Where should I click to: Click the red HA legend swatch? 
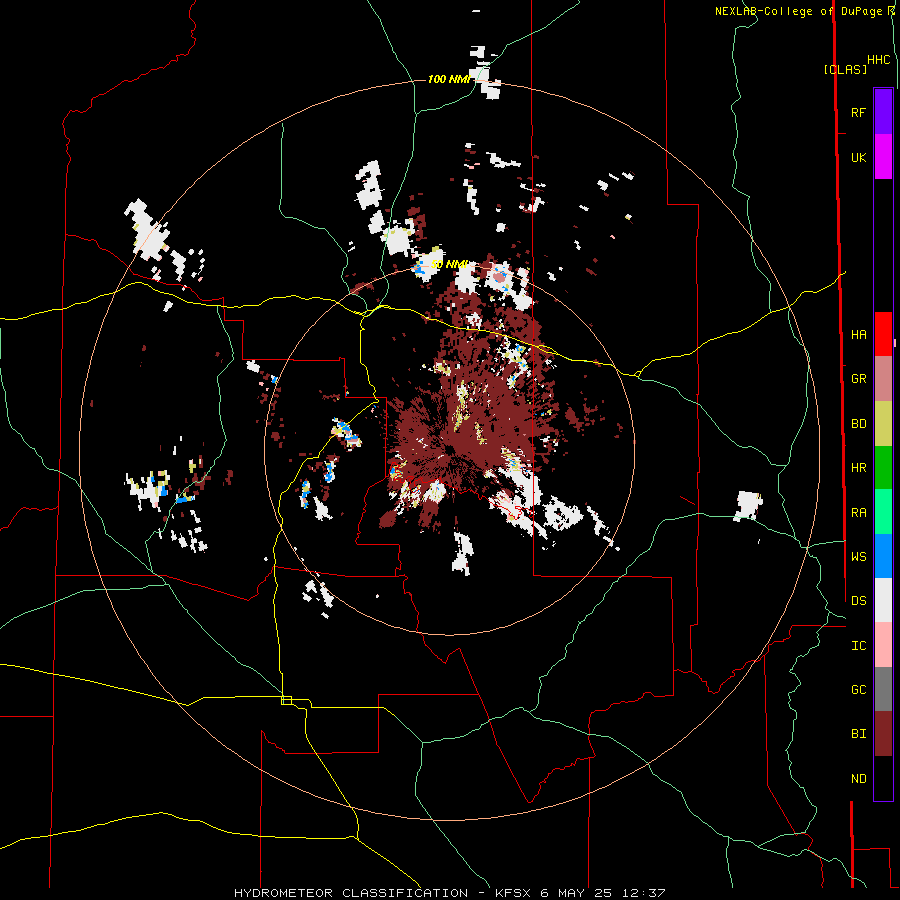[x=883, y=334]
